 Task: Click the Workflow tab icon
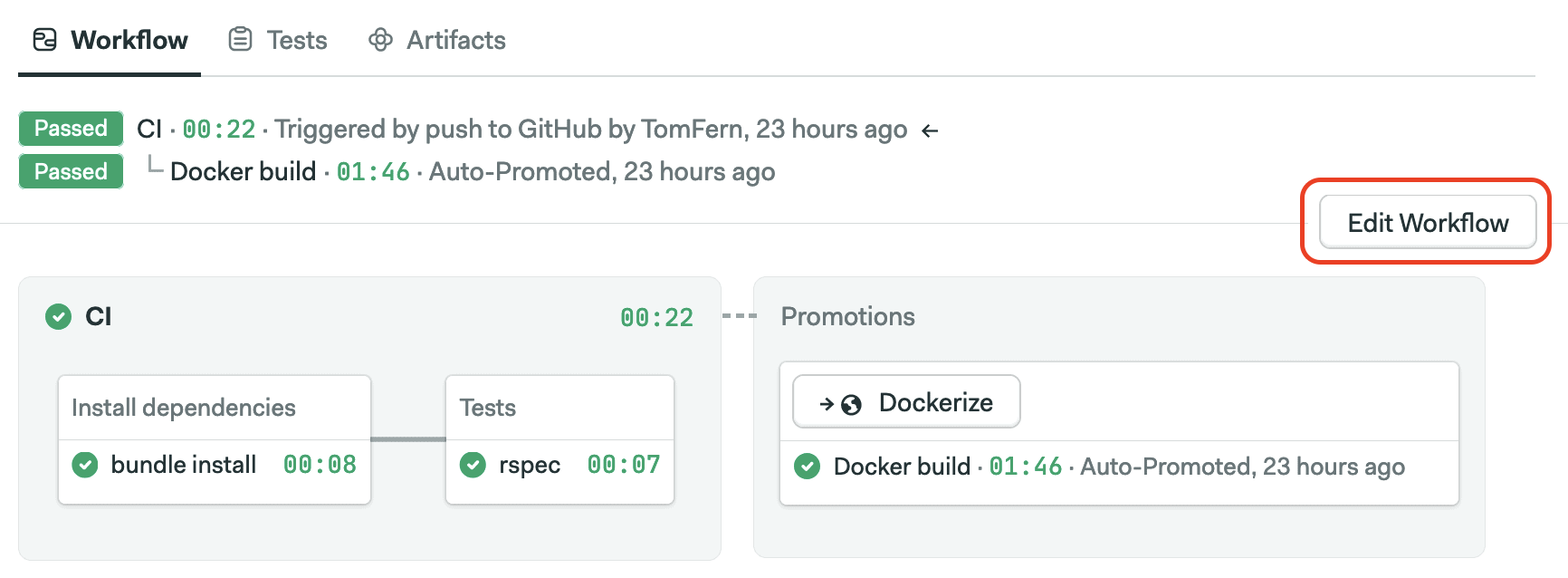point(43,40)
